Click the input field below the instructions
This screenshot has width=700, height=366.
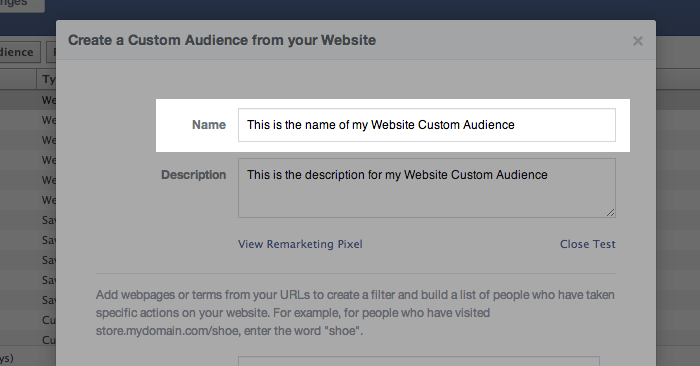click(x=419, y=361)
